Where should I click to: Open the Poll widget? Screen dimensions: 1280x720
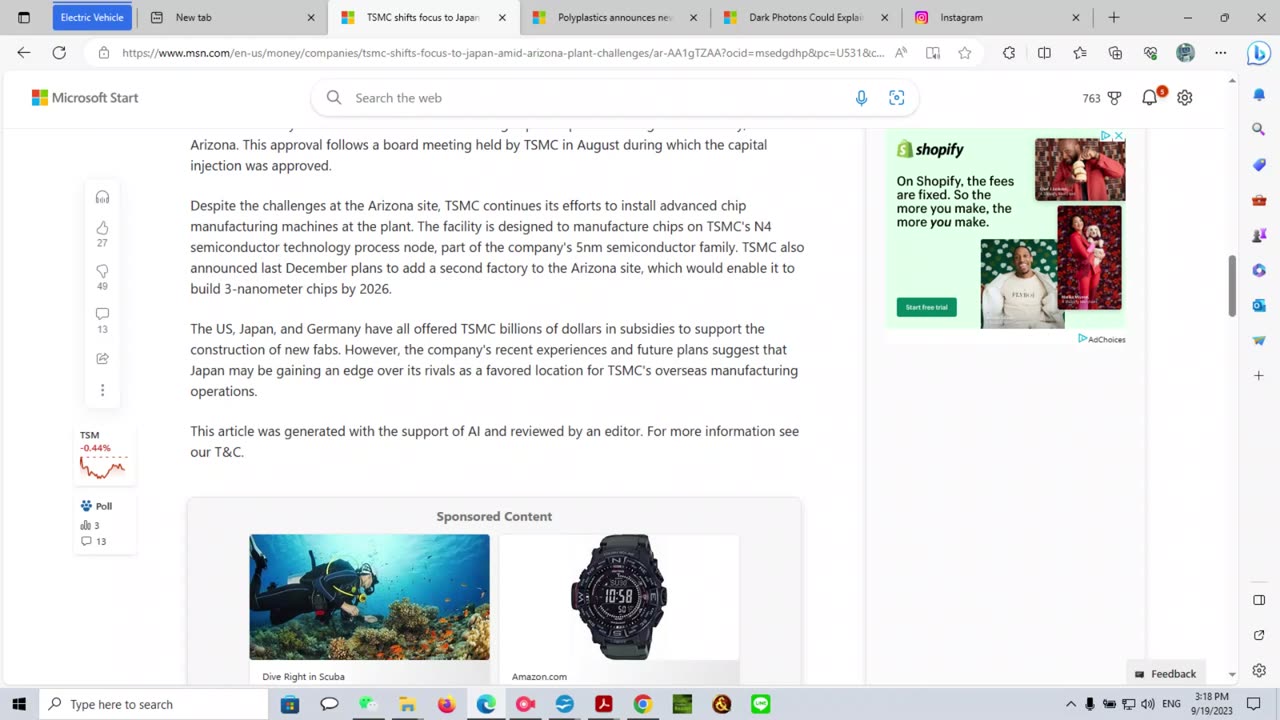pyautogui.click(x=103, y=524)
